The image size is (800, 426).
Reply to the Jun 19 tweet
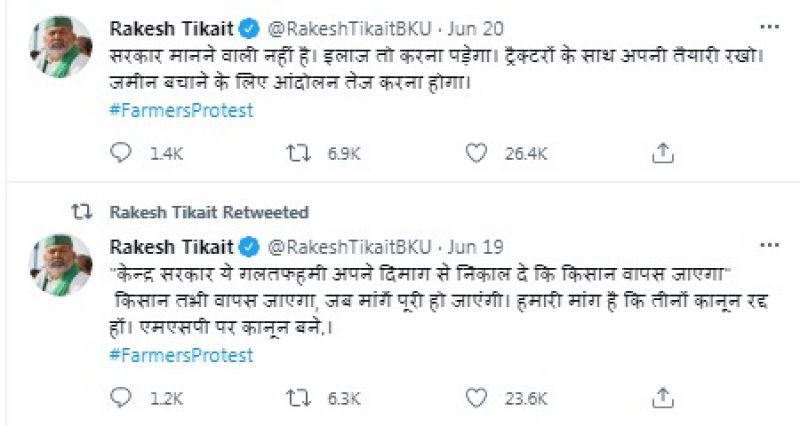click(x=121, y=397)
